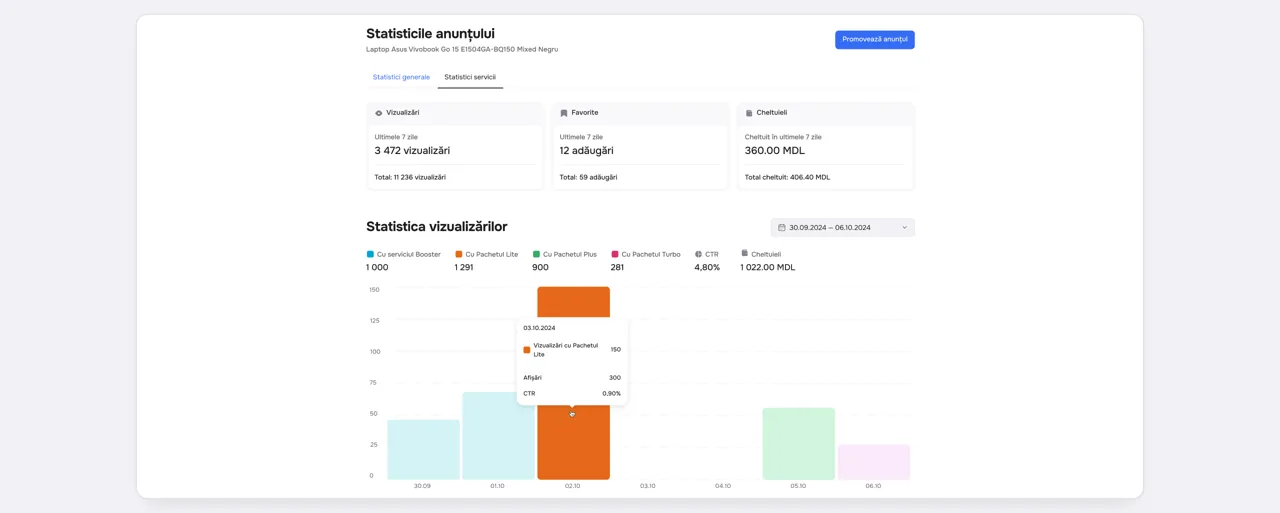Click the light pink bar for 06.10
The width and height of the screenshot is (1280, 513).
(x=874, y=462)
